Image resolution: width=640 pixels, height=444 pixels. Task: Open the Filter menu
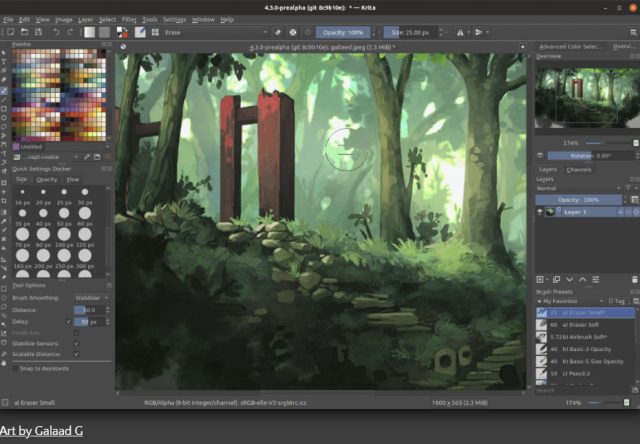pos(129,20)
